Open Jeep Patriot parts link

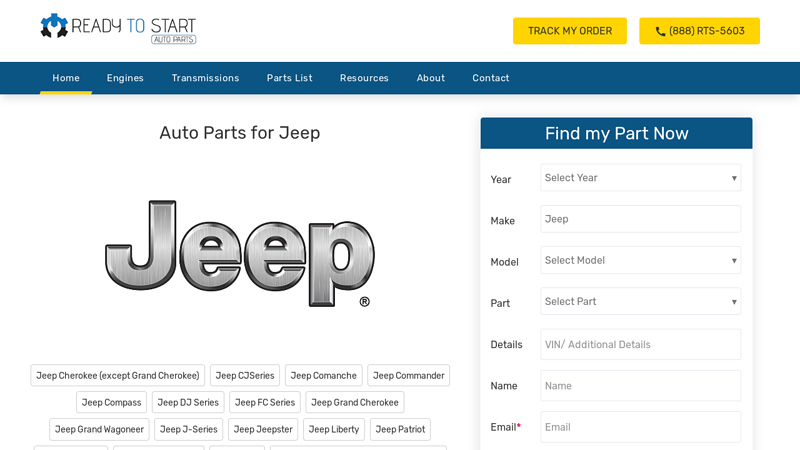point(401,430)
